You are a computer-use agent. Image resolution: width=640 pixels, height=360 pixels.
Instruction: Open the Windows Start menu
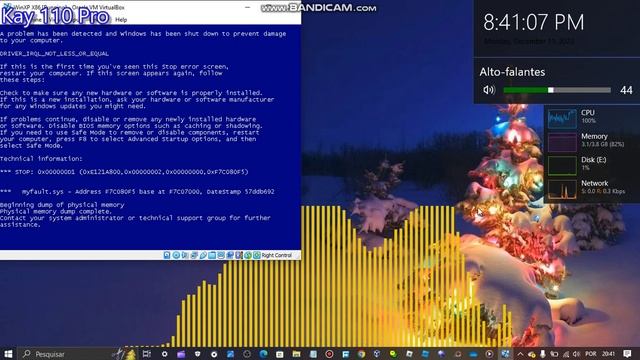point(8,353)
